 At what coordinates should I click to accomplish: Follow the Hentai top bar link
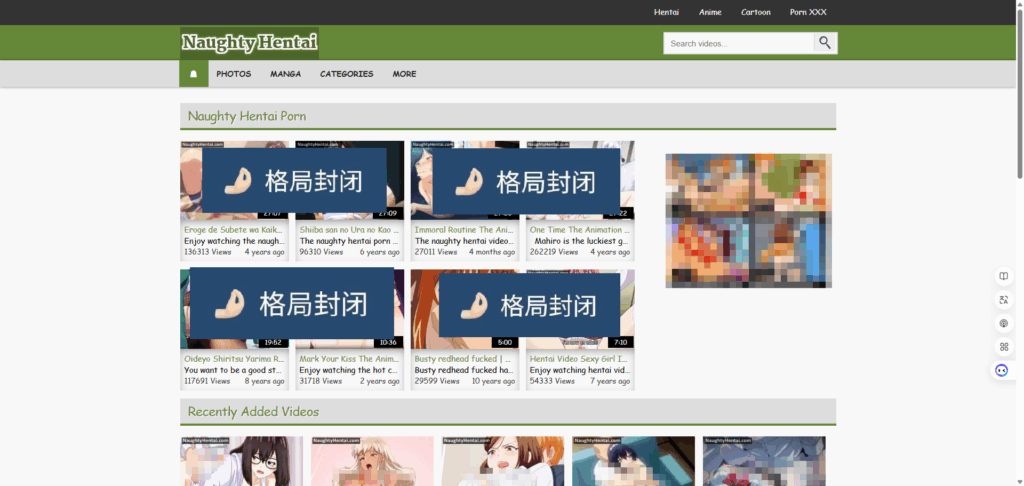(x=667, y=12)
